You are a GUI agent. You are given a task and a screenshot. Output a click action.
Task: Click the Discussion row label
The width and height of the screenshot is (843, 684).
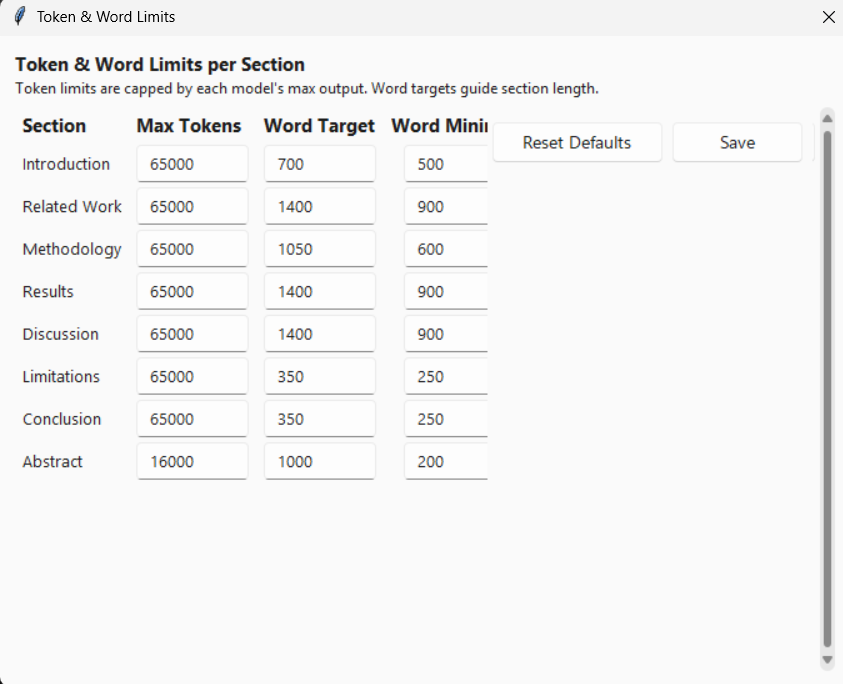[60, 334]
